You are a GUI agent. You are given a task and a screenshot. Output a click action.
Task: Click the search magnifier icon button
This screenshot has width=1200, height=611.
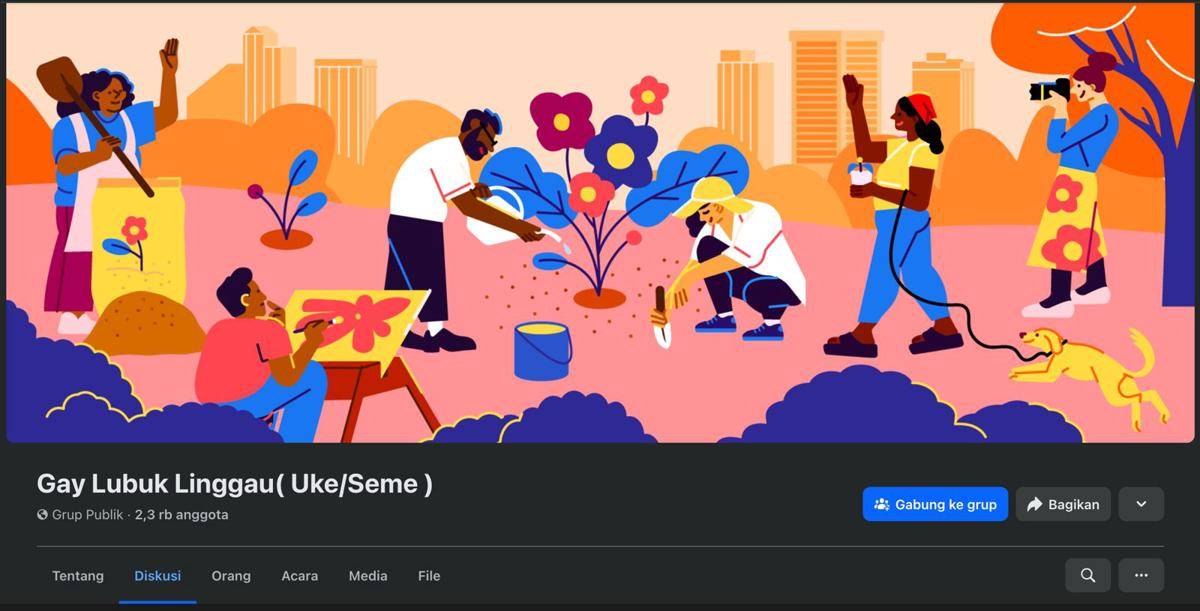click(1088, 575)
